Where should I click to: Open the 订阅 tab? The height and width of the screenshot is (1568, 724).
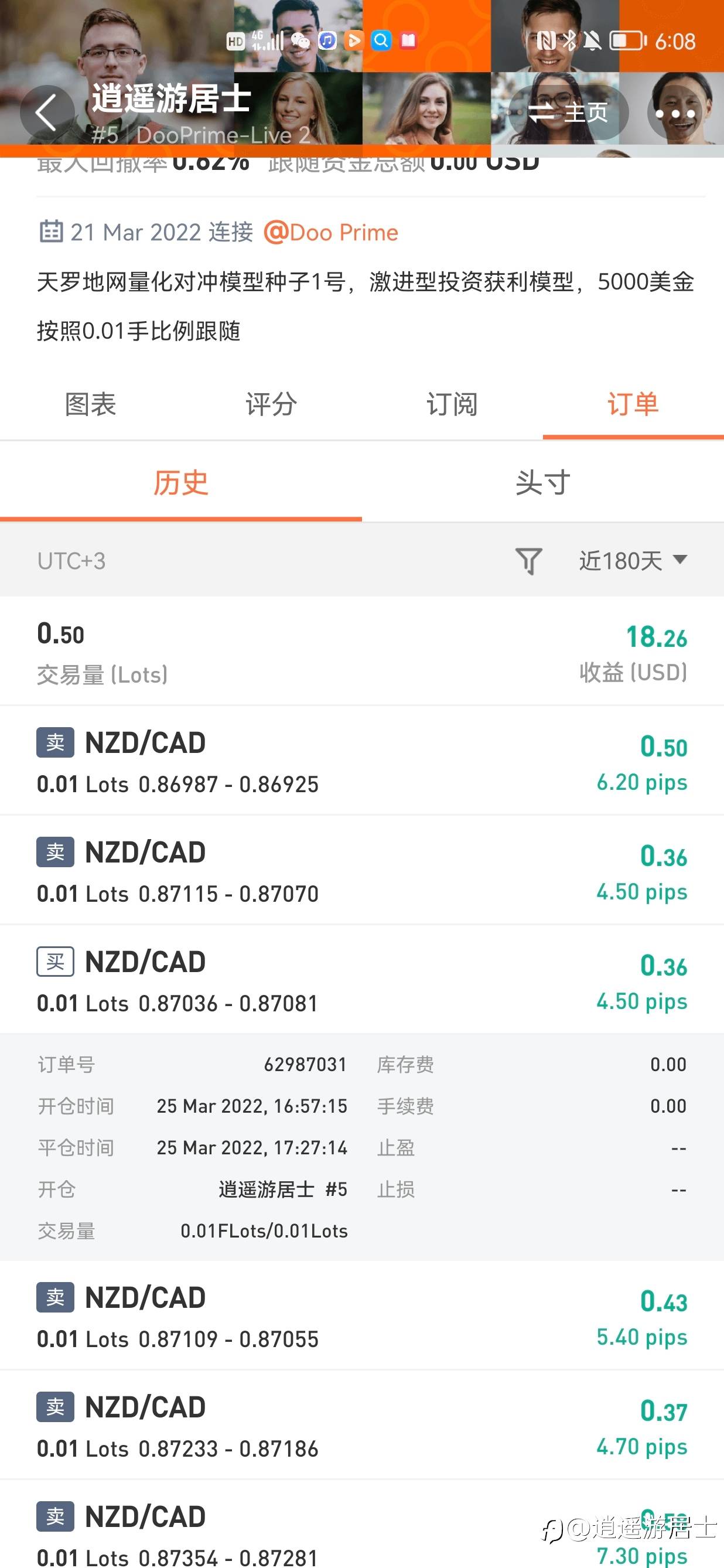pyautogui.click(x=452, y=404)
